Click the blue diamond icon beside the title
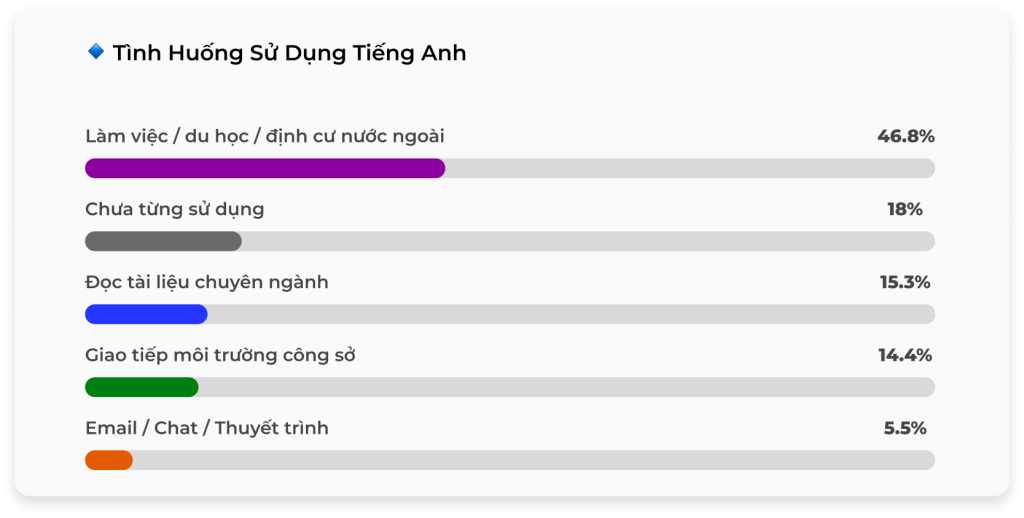 pyautogui.click(x=96, y=52)
